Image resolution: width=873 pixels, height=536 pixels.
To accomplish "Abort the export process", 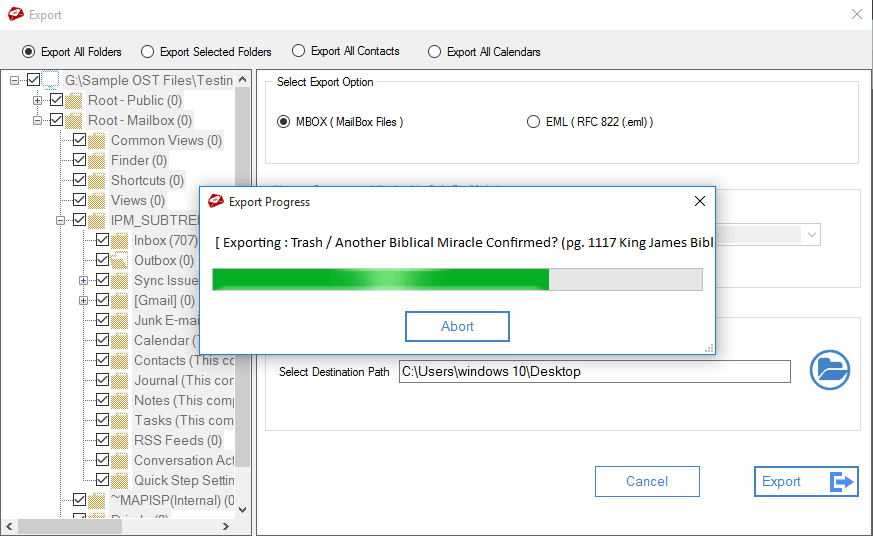I will click(x=457, y=326).
